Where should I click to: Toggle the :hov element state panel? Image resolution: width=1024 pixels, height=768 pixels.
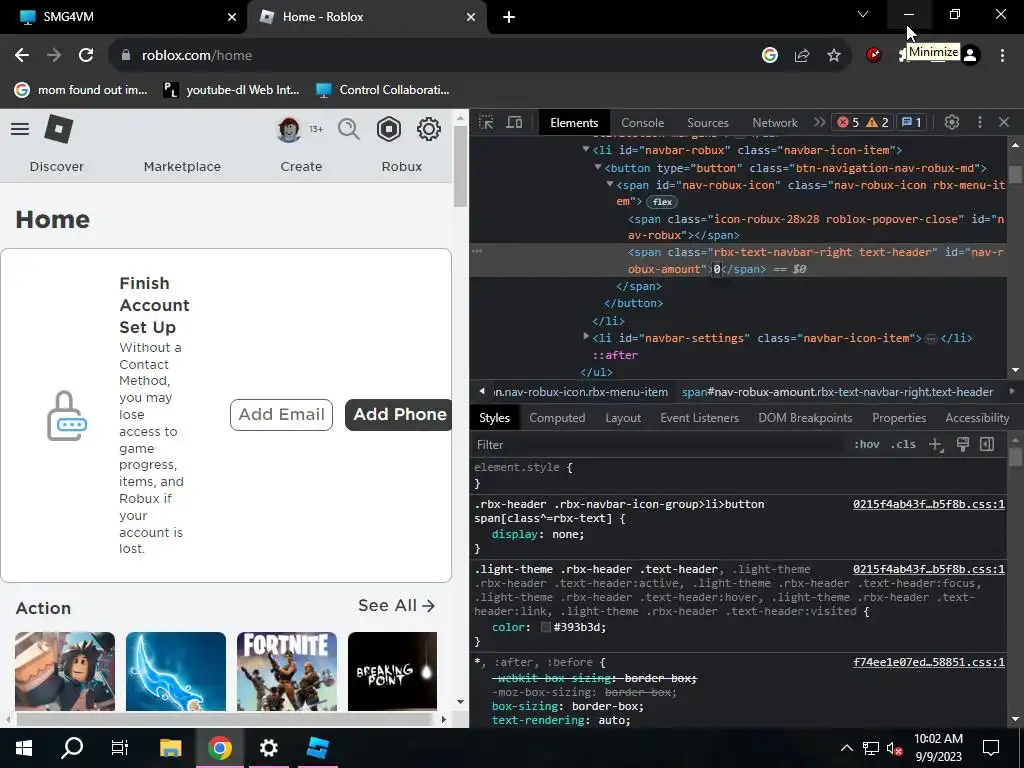click(x=867, y=445)
